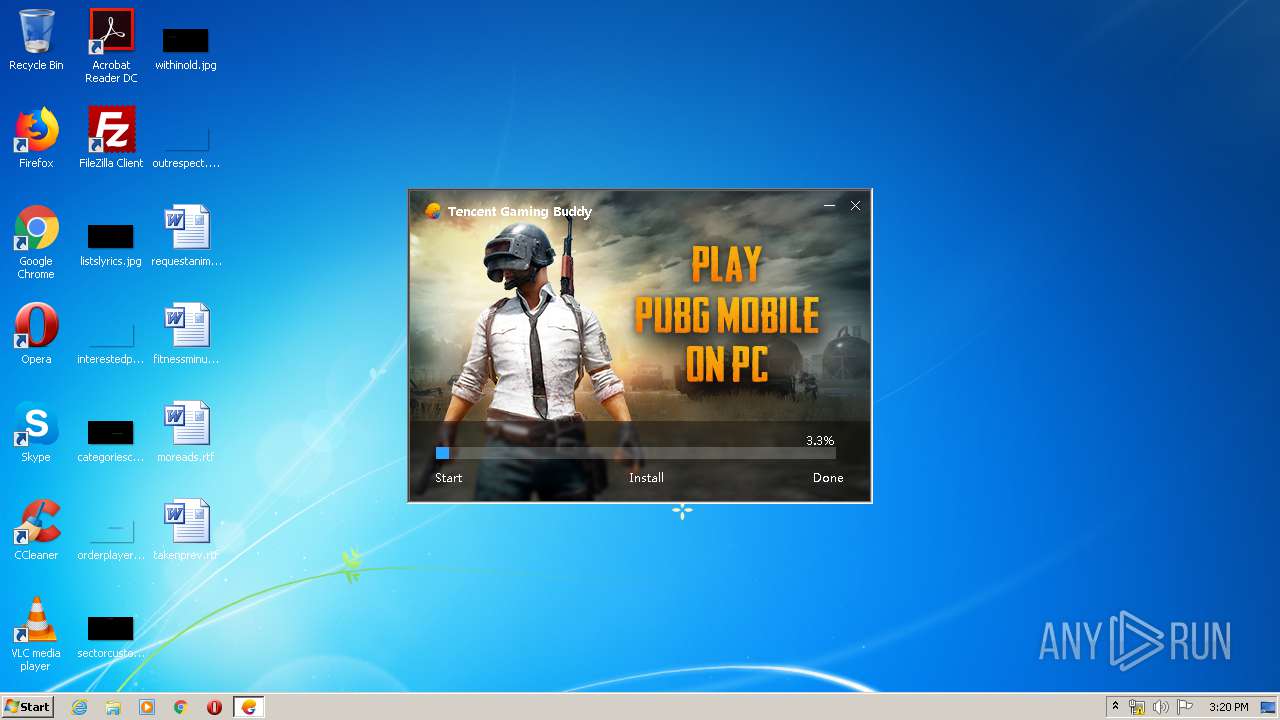Image resolution: width=1280 pixels, height=720 pixels.
Task: Open the Windows Start menu
Action: (28, 707)
